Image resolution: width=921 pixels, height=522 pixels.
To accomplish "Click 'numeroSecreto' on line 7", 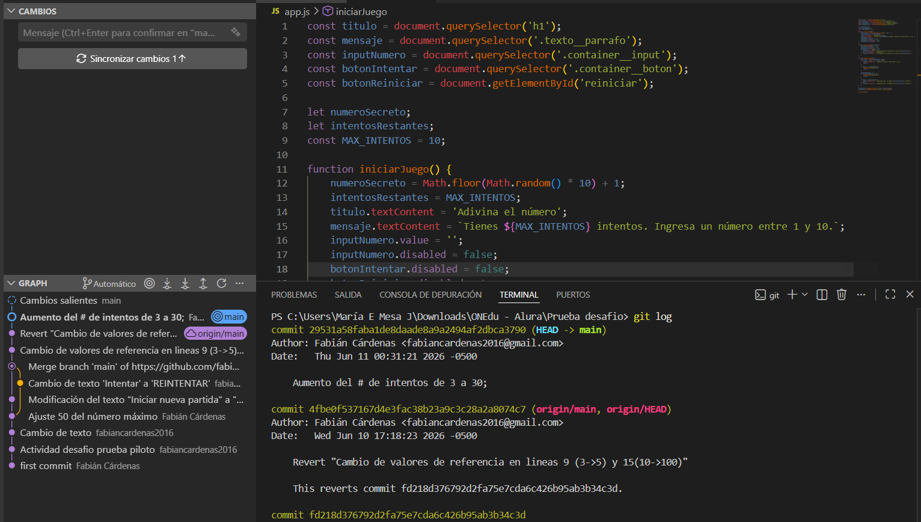I will 368,112.
